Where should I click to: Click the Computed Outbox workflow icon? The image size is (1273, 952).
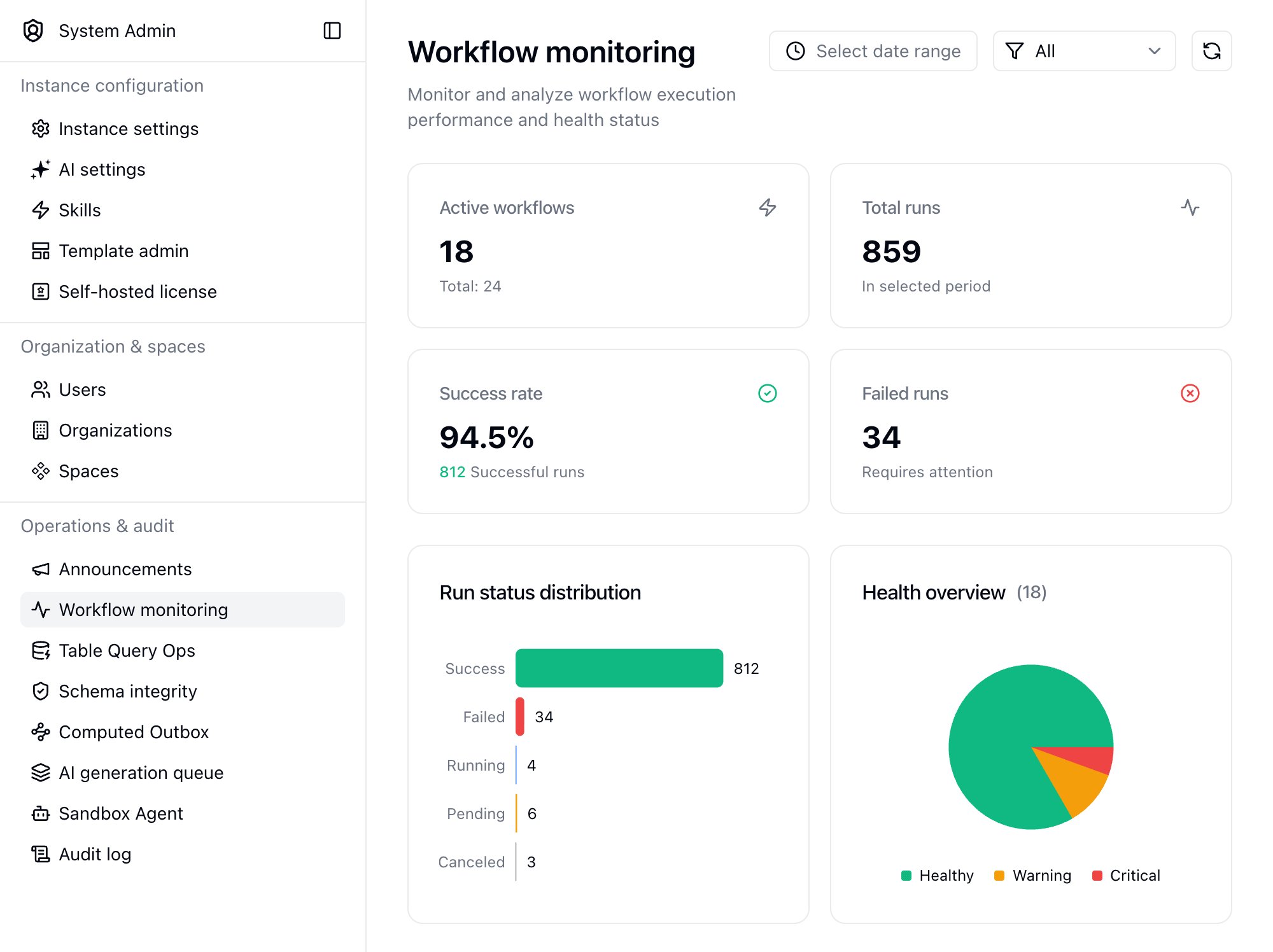41,732
